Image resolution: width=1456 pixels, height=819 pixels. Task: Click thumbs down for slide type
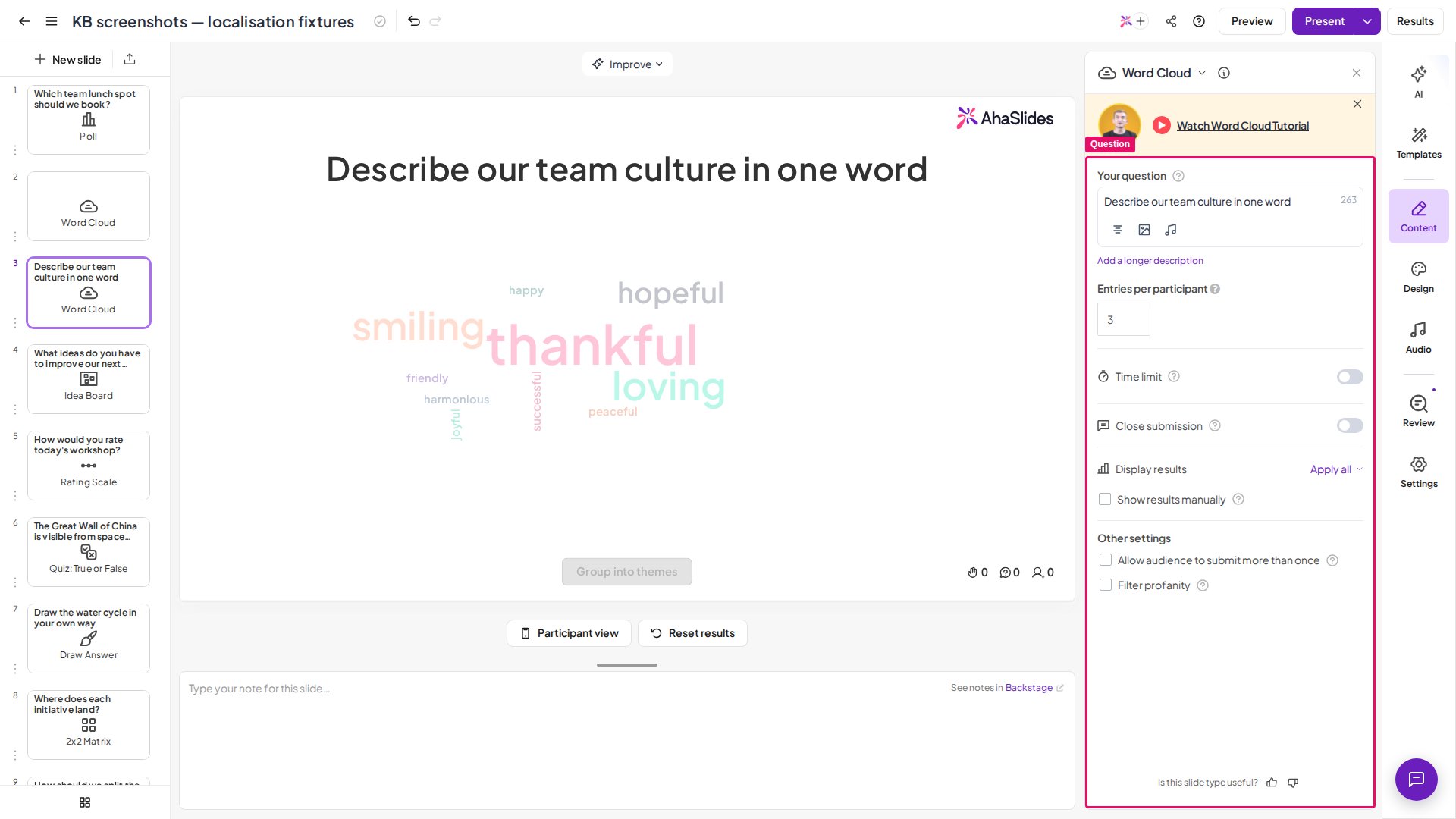[x=1293, y=783]
